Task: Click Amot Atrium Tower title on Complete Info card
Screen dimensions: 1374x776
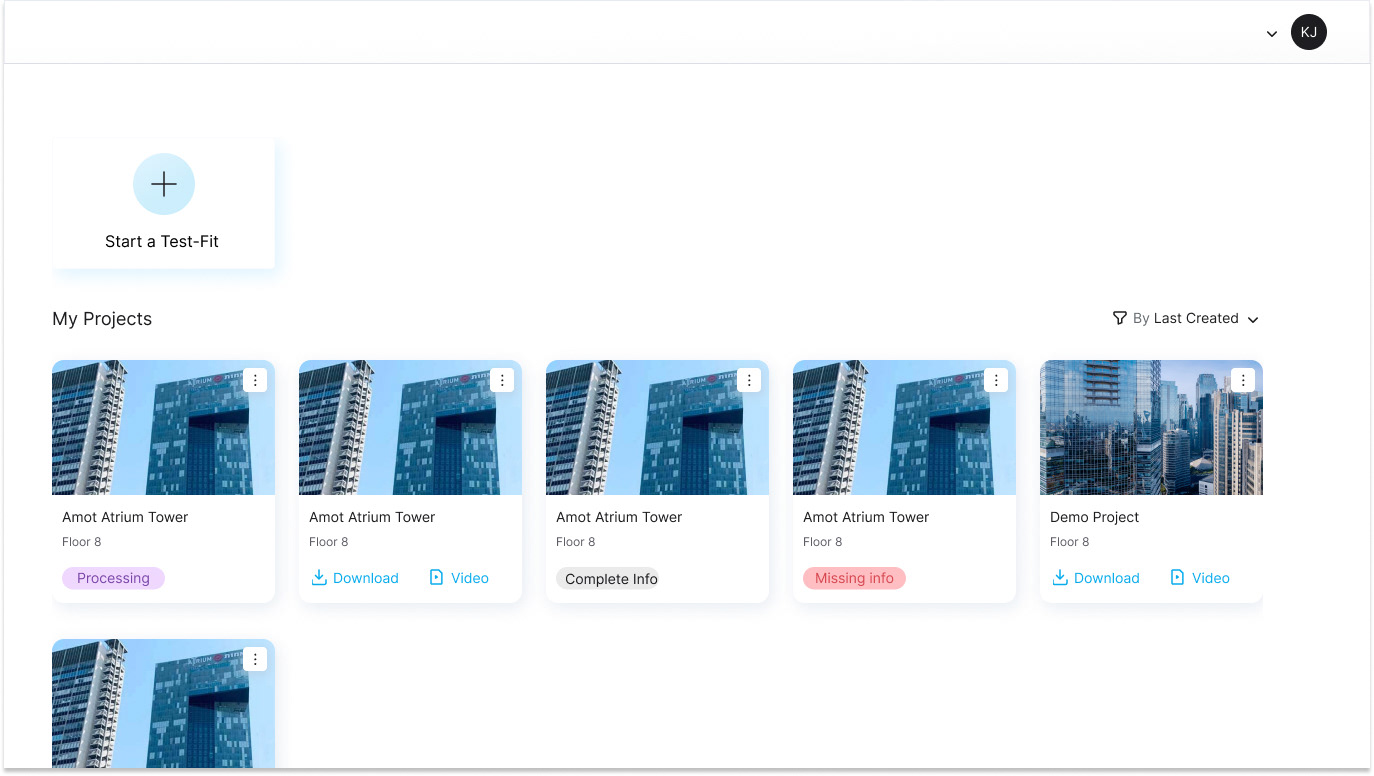Action: 619,517
